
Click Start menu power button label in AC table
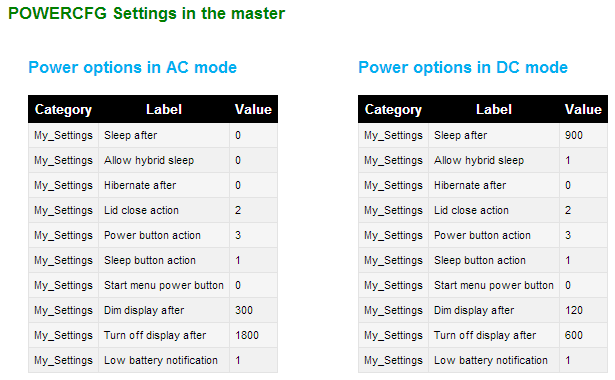(x=164, y=285)
